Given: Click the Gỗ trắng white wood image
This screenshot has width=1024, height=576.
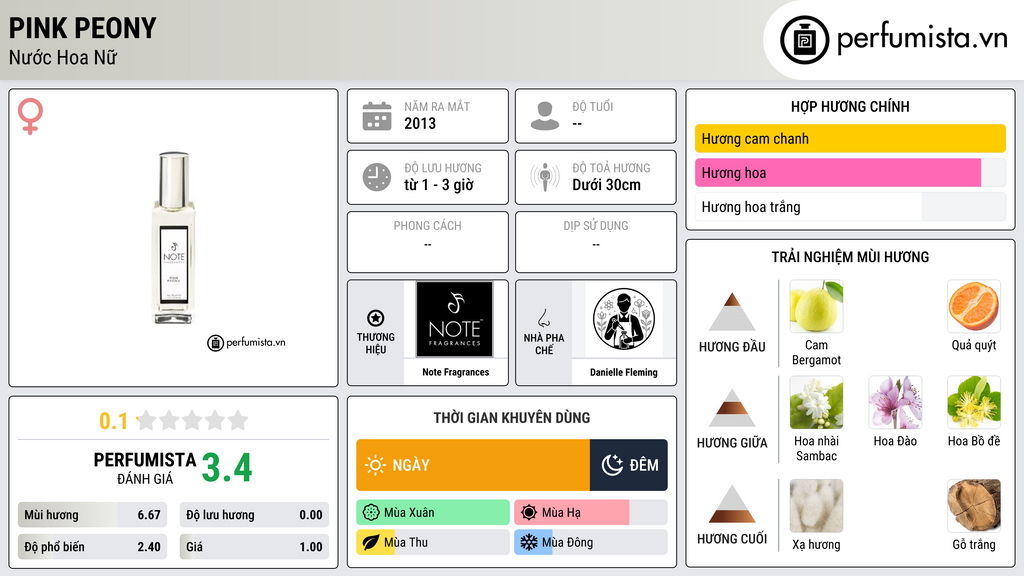Looking at the screenshot, I should pos(974,505).
